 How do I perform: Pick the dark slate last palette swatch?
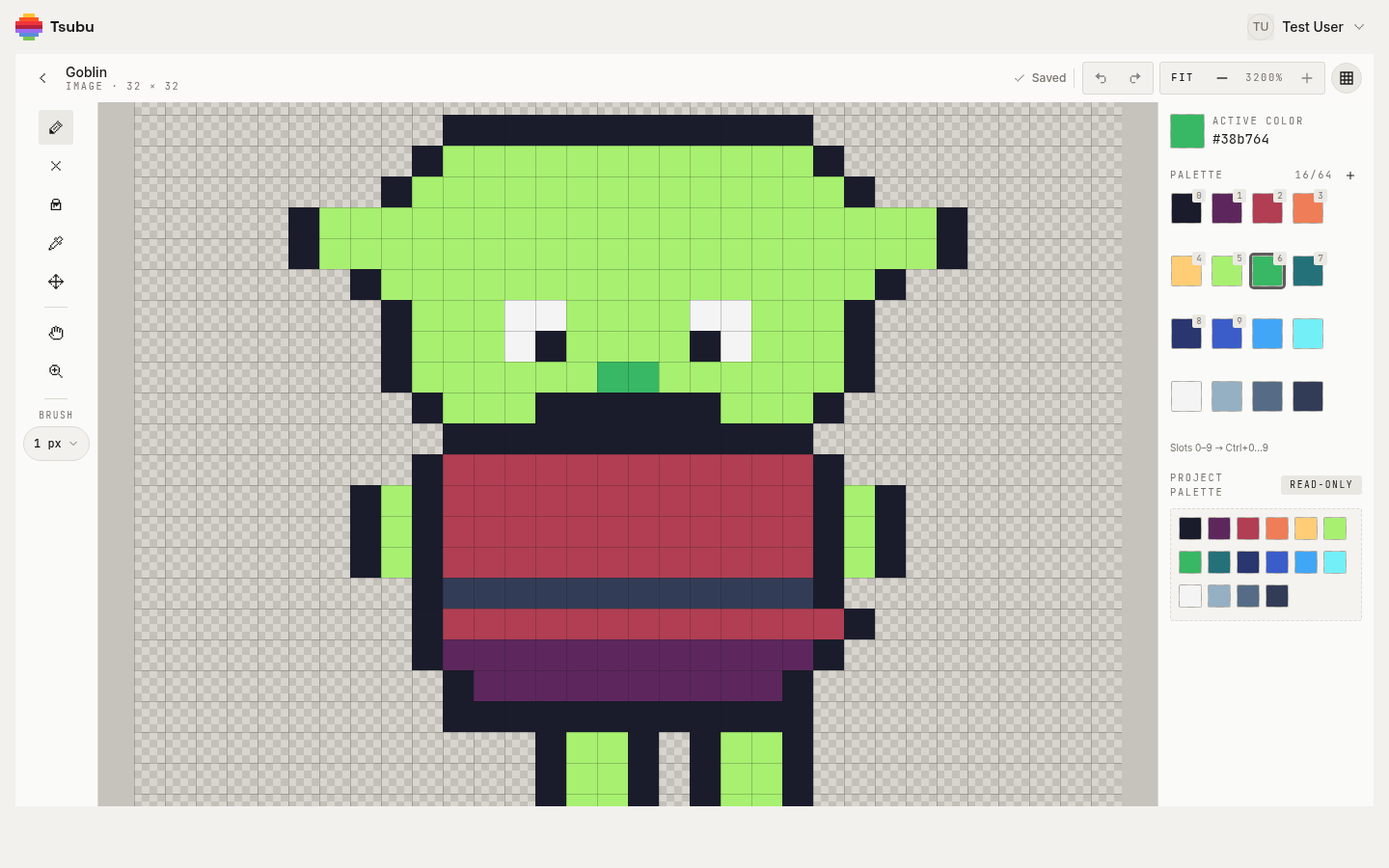point(1308,396)
